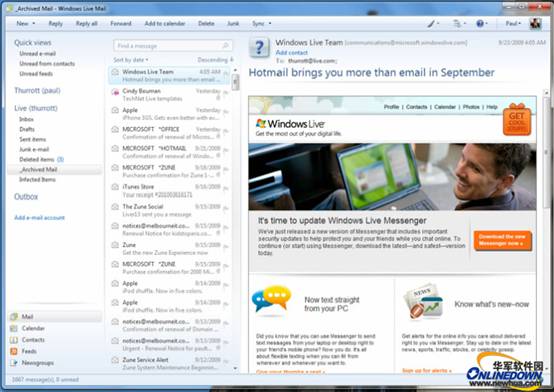Screen dimensions: 554x392
Task: Click the user profile picture
Action: pos(535,23)
